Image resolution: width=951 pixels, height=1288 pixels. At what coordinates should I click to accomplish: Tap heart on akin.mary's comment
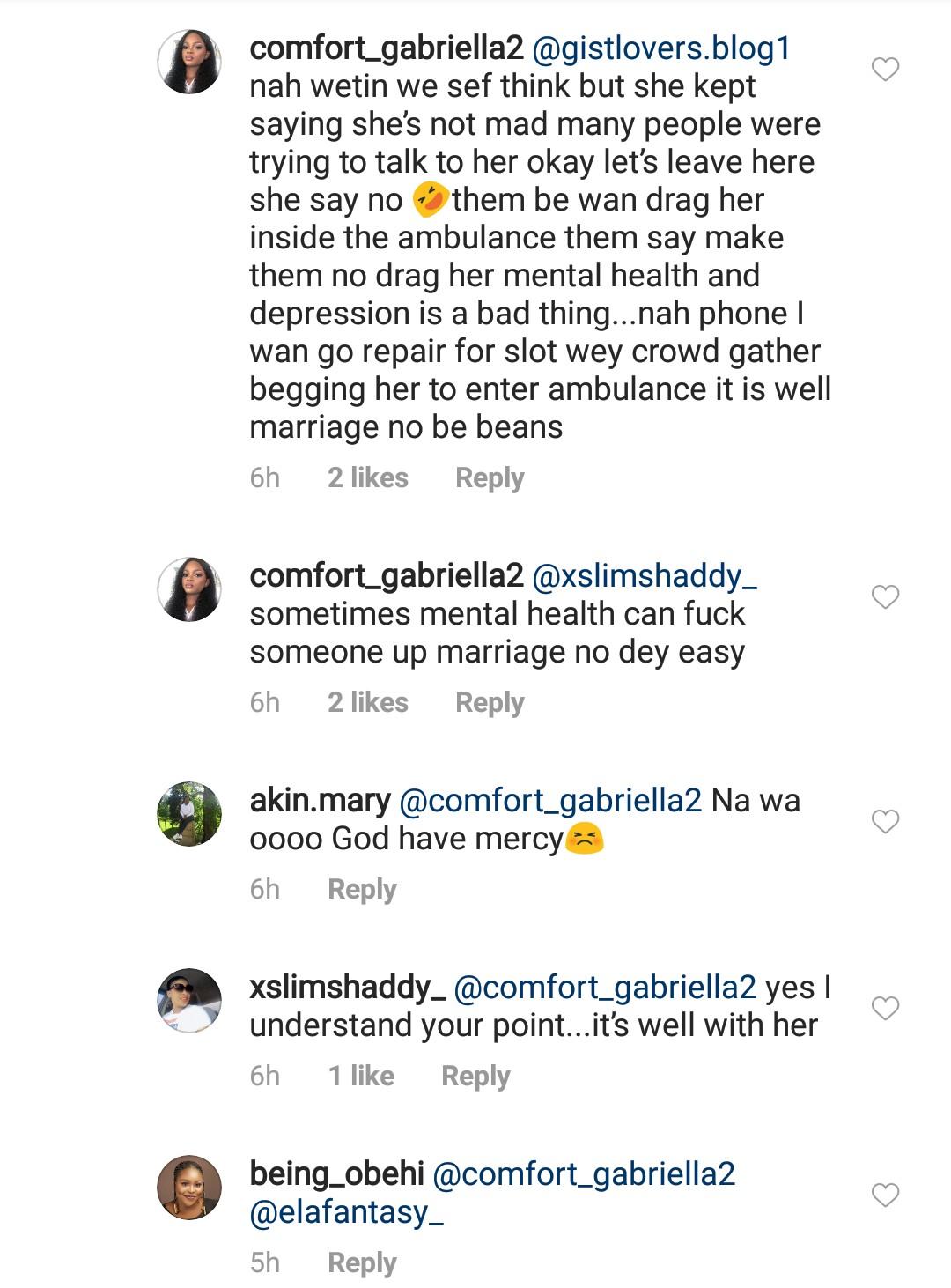[x=885, y=822]
